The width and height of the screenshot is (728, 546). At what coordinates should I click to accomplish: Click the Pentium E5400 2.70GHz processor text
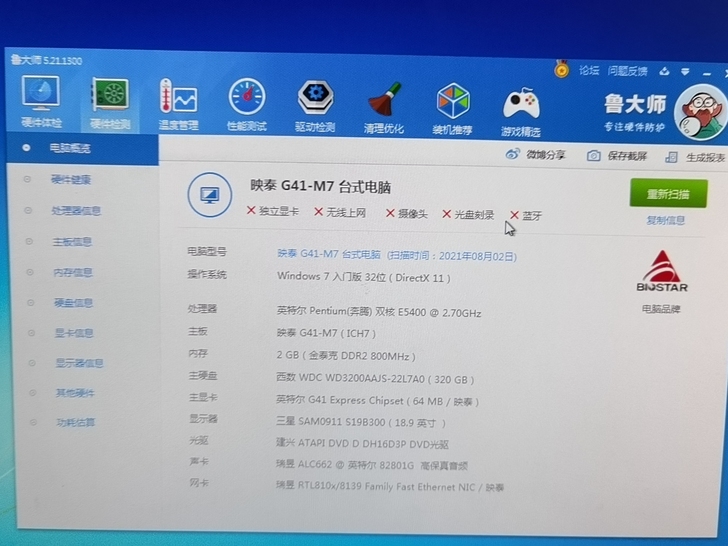tap(378, 312)
